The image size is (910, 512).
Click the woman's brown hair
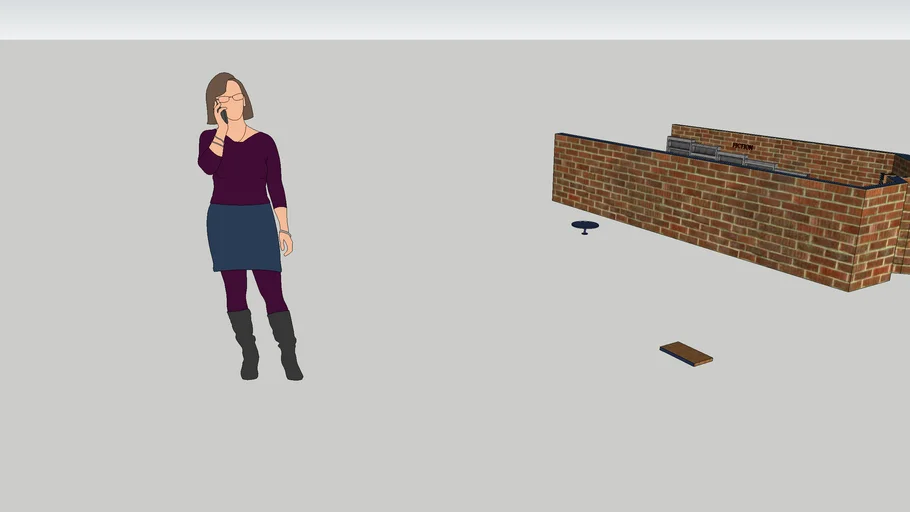point(213,95)
